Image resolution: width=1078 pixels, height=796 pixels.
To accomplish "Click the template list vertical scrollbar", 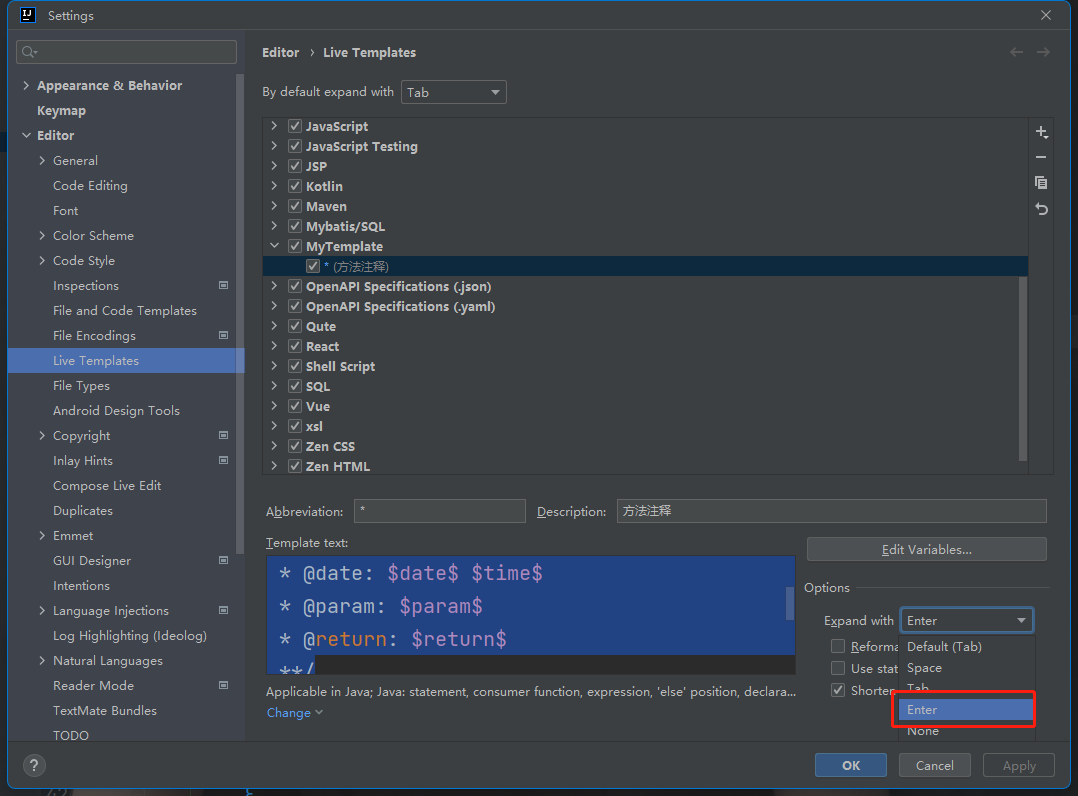I will point(1023,368).
